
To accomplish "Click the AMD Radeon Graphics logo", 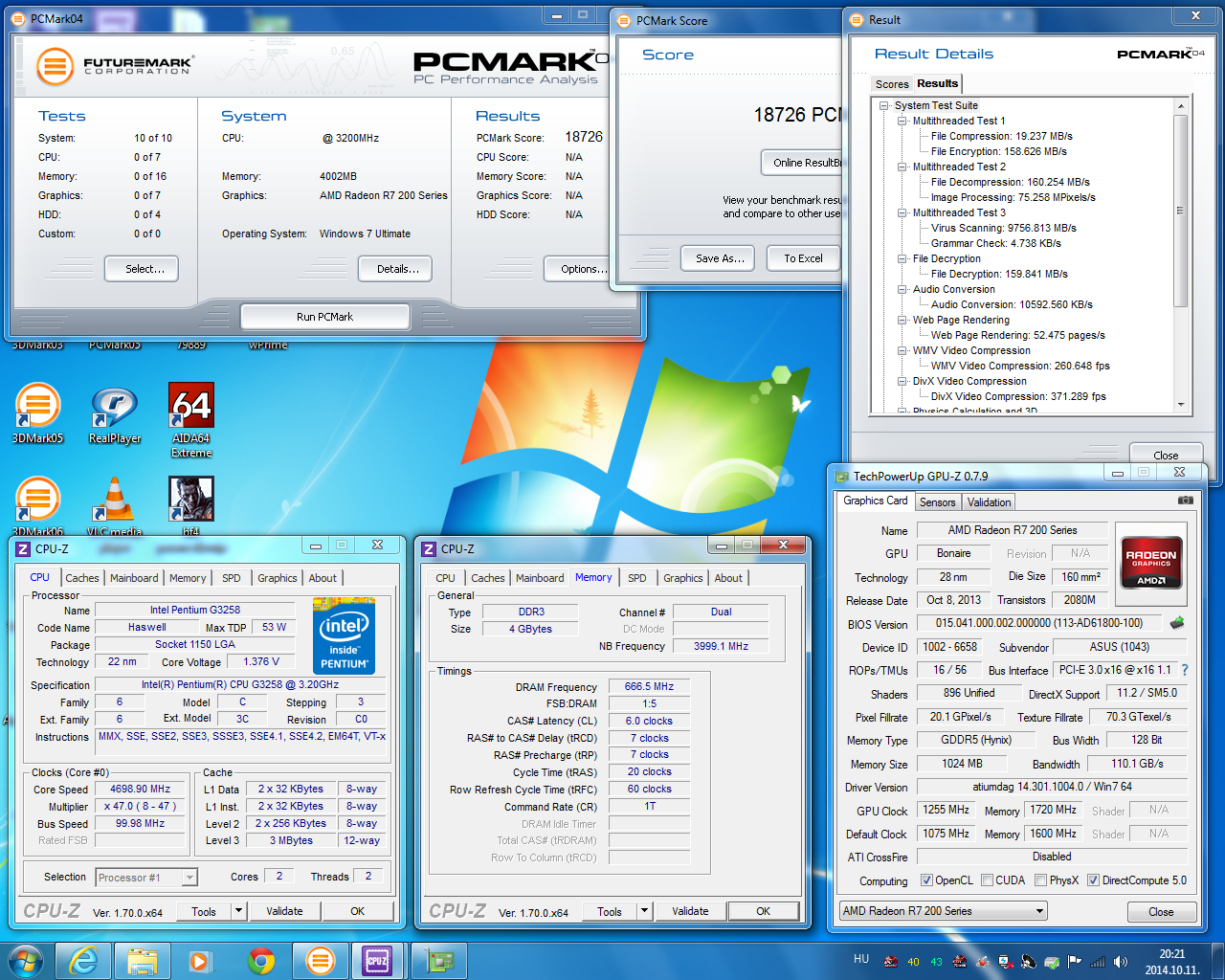I will point(1151,562).
